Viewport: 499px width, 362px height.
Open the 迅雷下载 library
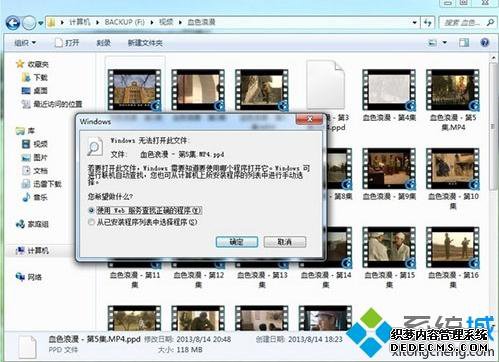coord(42,184)
